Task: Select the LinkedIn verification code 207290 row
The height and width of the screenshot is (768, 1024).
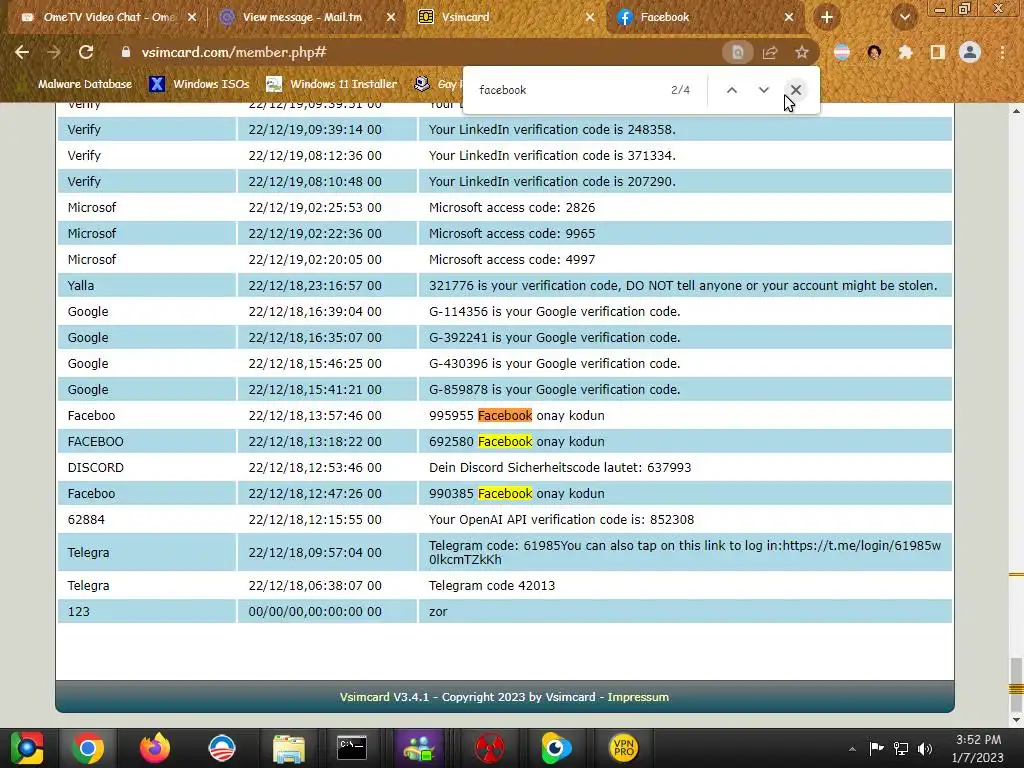Action: tap(504, 182)
